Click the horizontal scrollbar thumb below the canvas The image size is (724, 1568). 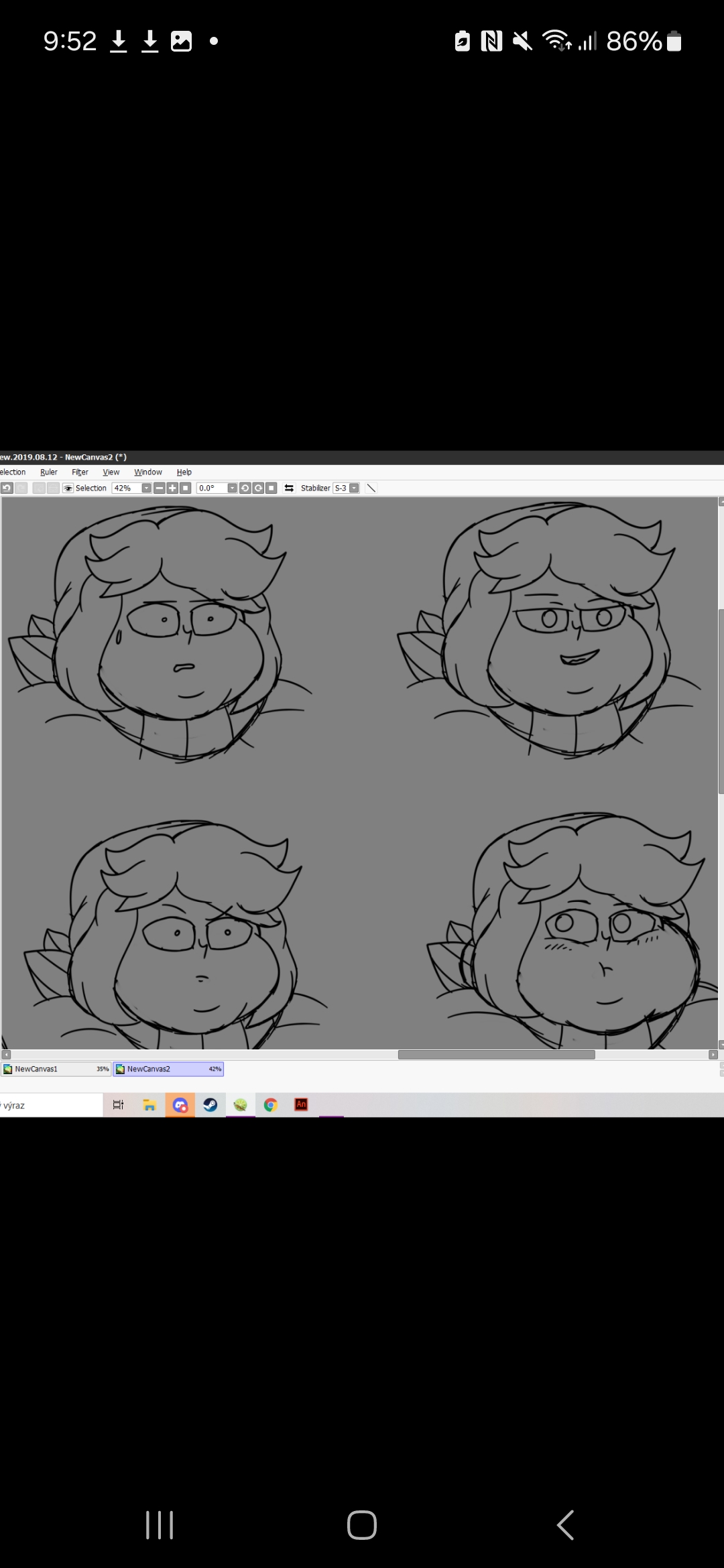(x=496, y=1055)
